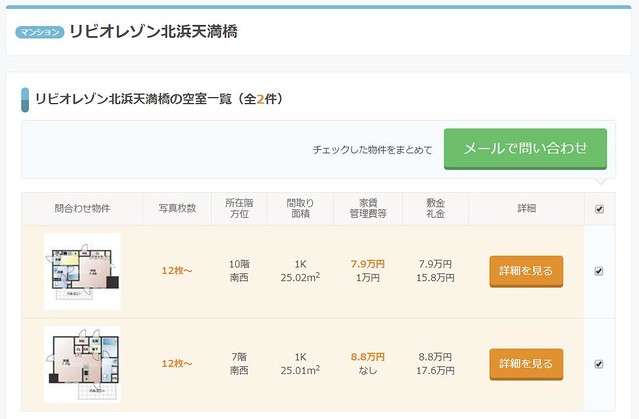Click the マンション category badge
The height and width of the screenshot is (419, 639).
point(40,32)
